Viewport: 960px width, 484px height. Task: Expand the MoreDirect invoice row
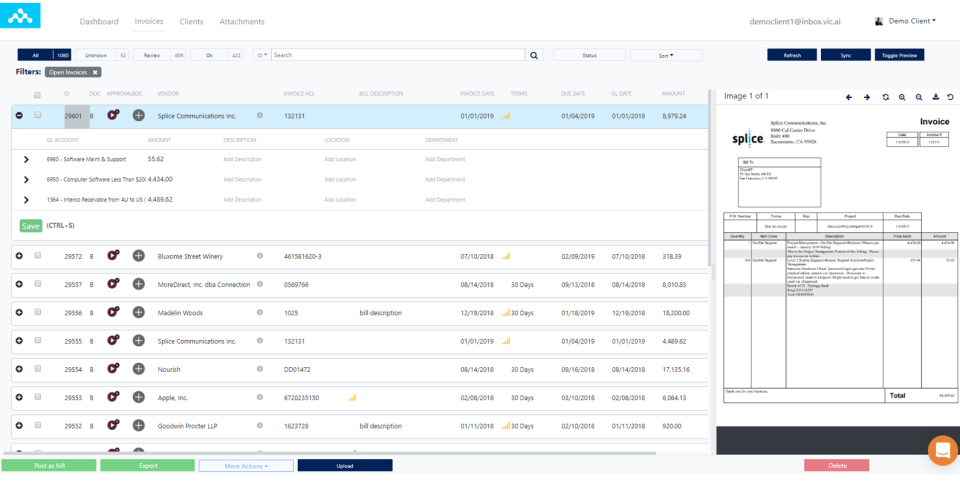click(19, 284)
